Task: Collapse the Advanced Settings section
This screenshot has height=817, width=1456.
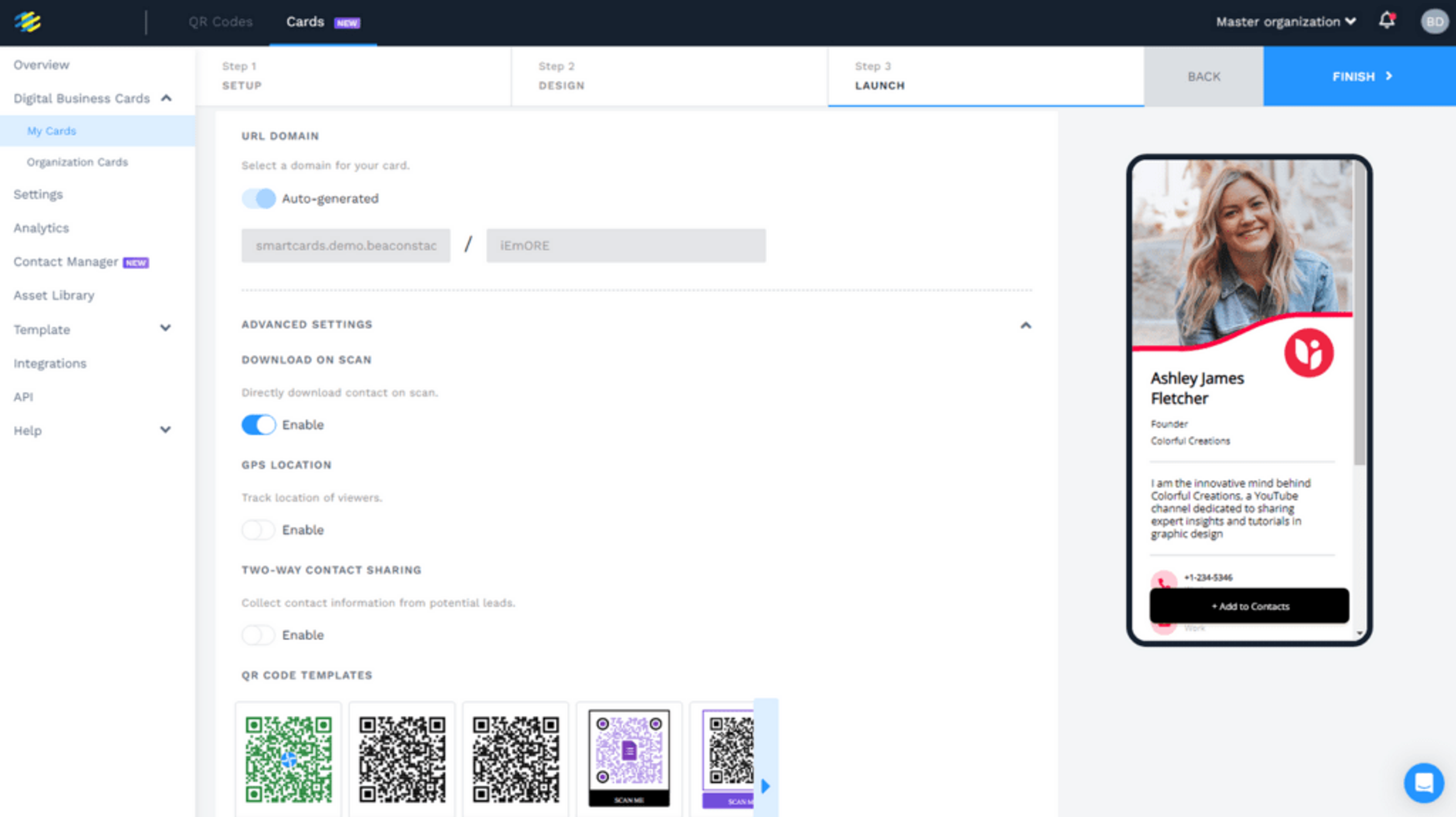Action: [1025, 325]
